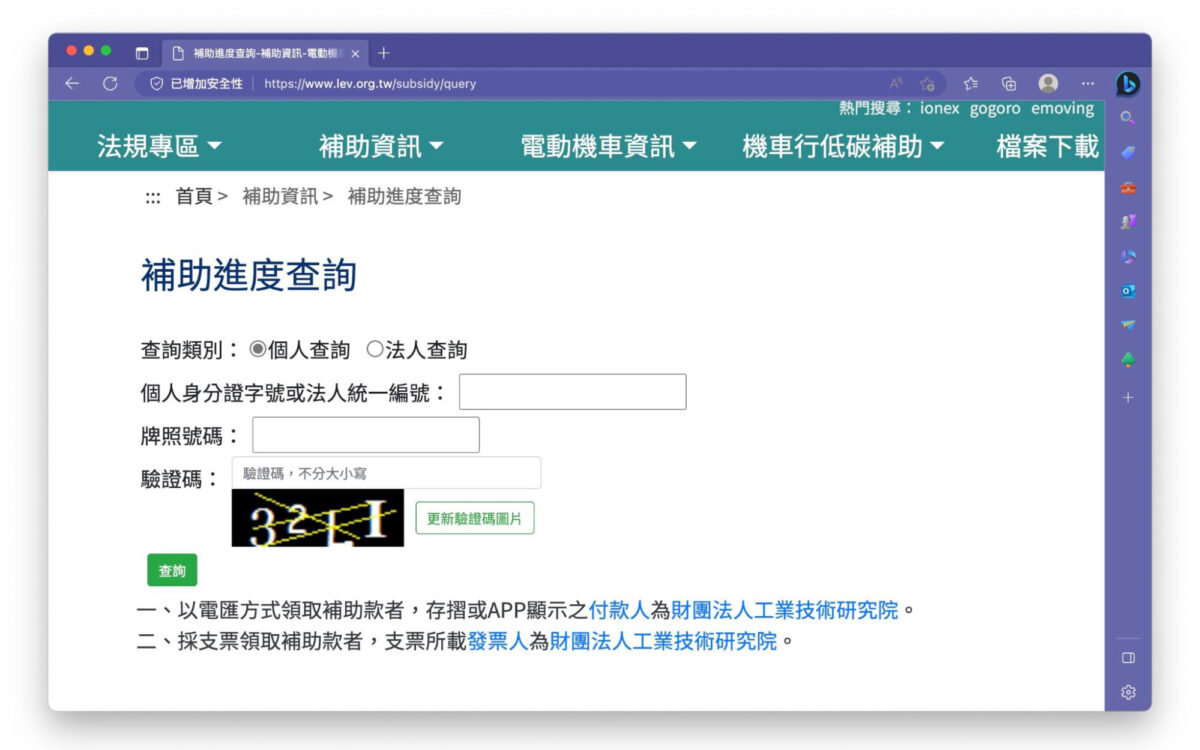Image resolution: width=1200 pixels, height=750 pixels.
Task: Open the profile avatar icon
Action: click(x=1048, y=83)
